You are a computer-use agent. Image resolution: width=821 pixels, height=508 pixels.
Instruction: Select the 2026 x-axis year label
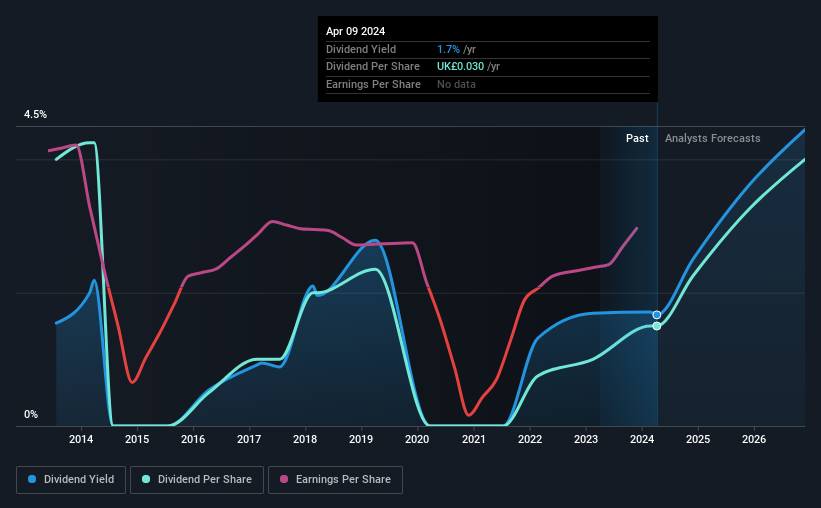click(754, 439)
